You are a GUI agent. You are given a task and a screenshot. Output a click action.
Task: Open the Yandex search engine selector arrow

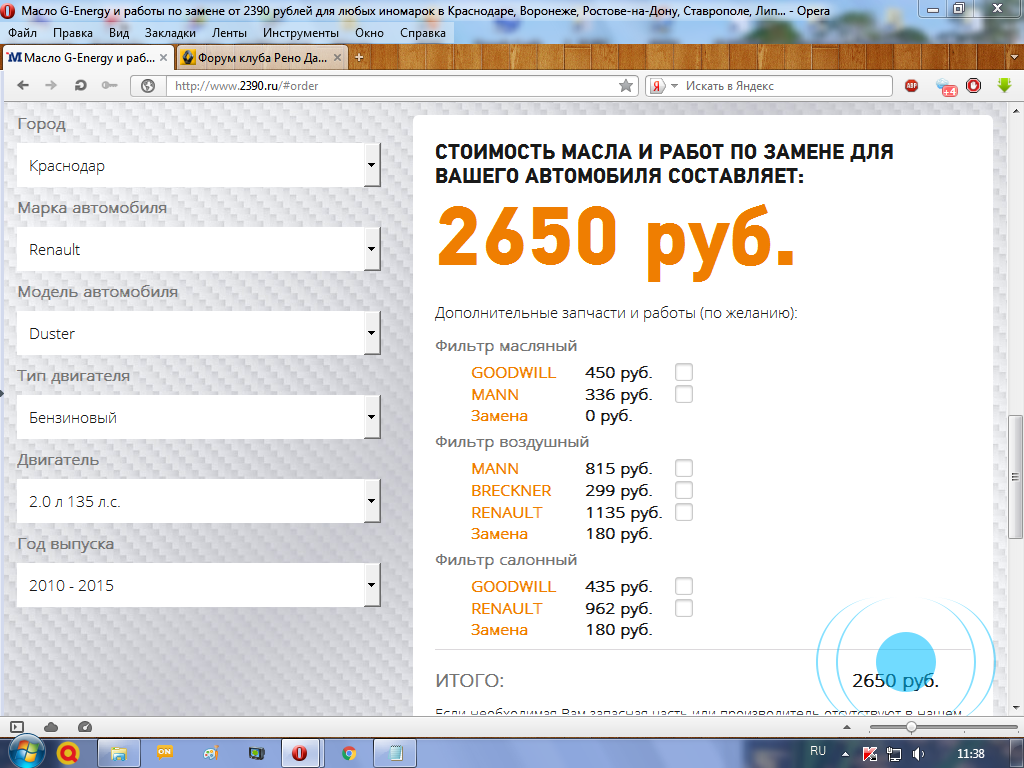coord(675,86)
